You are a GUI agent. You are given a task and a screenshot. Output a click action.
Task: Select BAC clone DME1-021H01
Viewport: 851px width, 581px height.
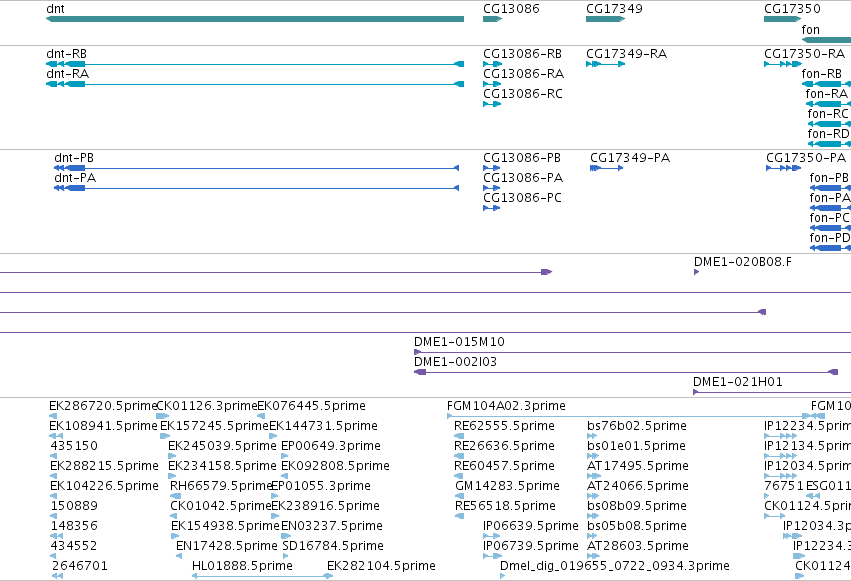click(x=772, y=392)
